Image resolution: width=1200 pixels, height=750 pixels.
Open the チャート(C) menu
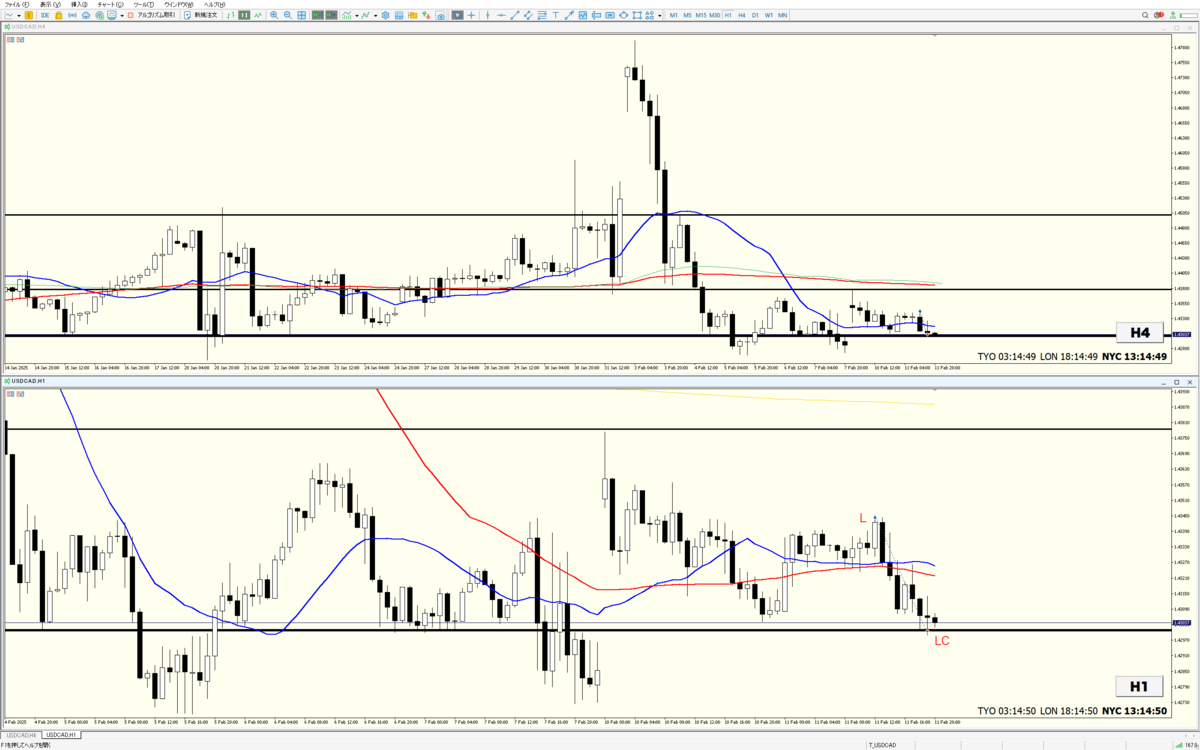pyautogui.click(x=110, y=5)
